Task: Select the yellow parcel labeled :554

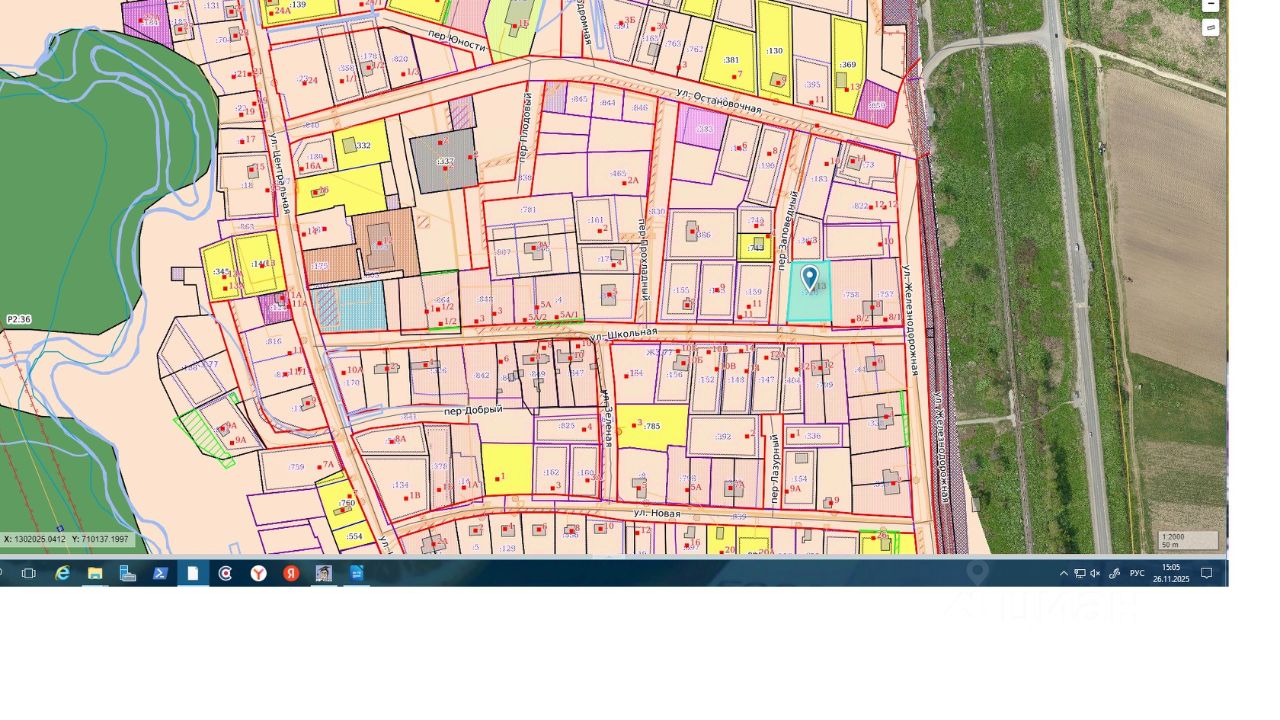Action: click(x=354, y=537)
